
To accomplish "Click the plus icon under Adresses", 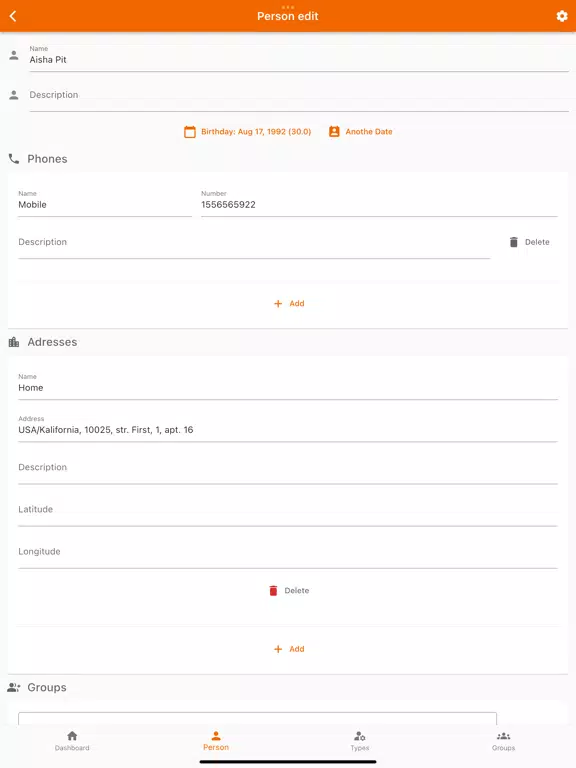I will click(x=278, y=649).
